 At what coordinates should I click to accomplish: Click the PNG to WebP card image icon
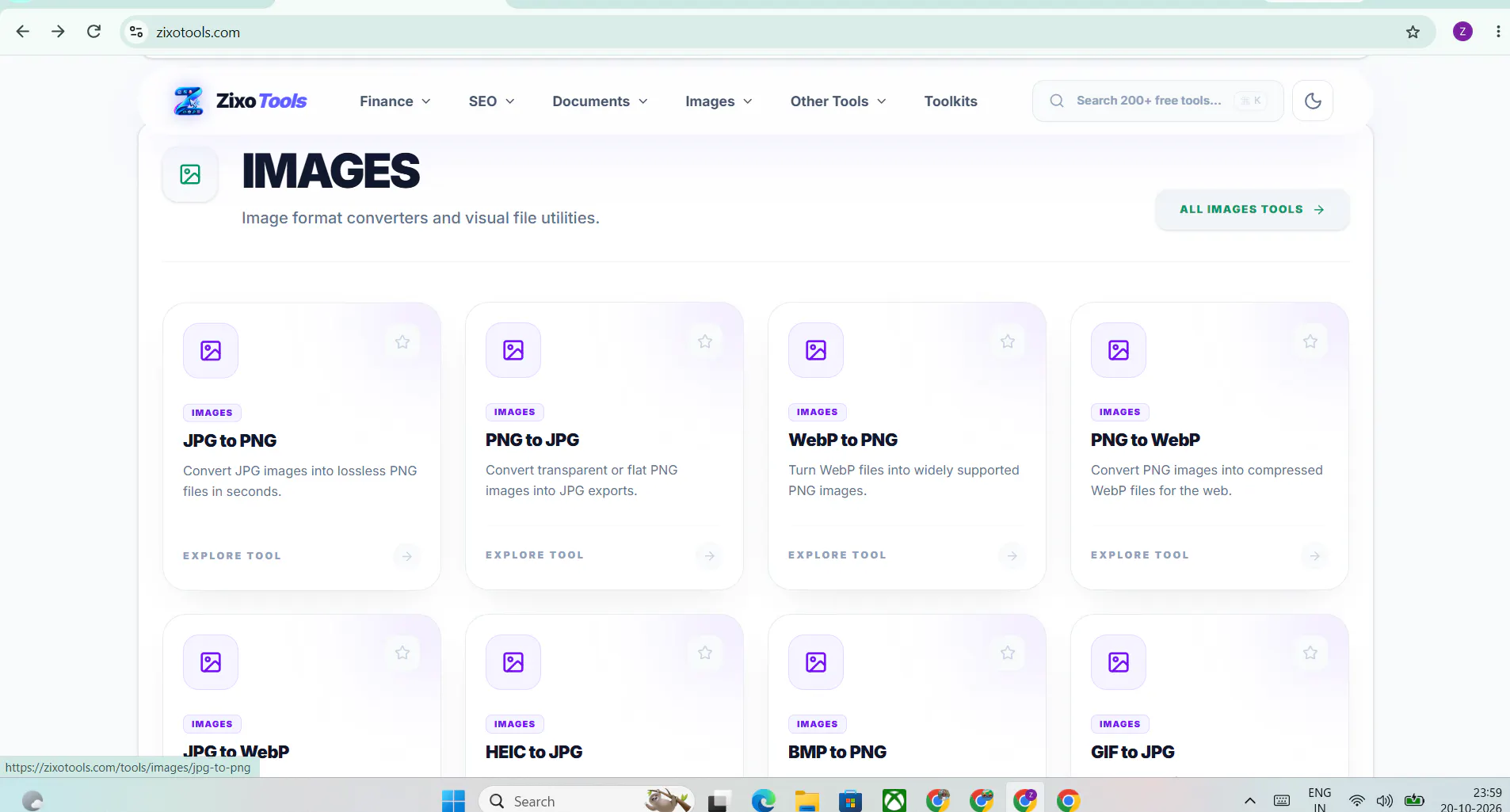pos(1119,349)
